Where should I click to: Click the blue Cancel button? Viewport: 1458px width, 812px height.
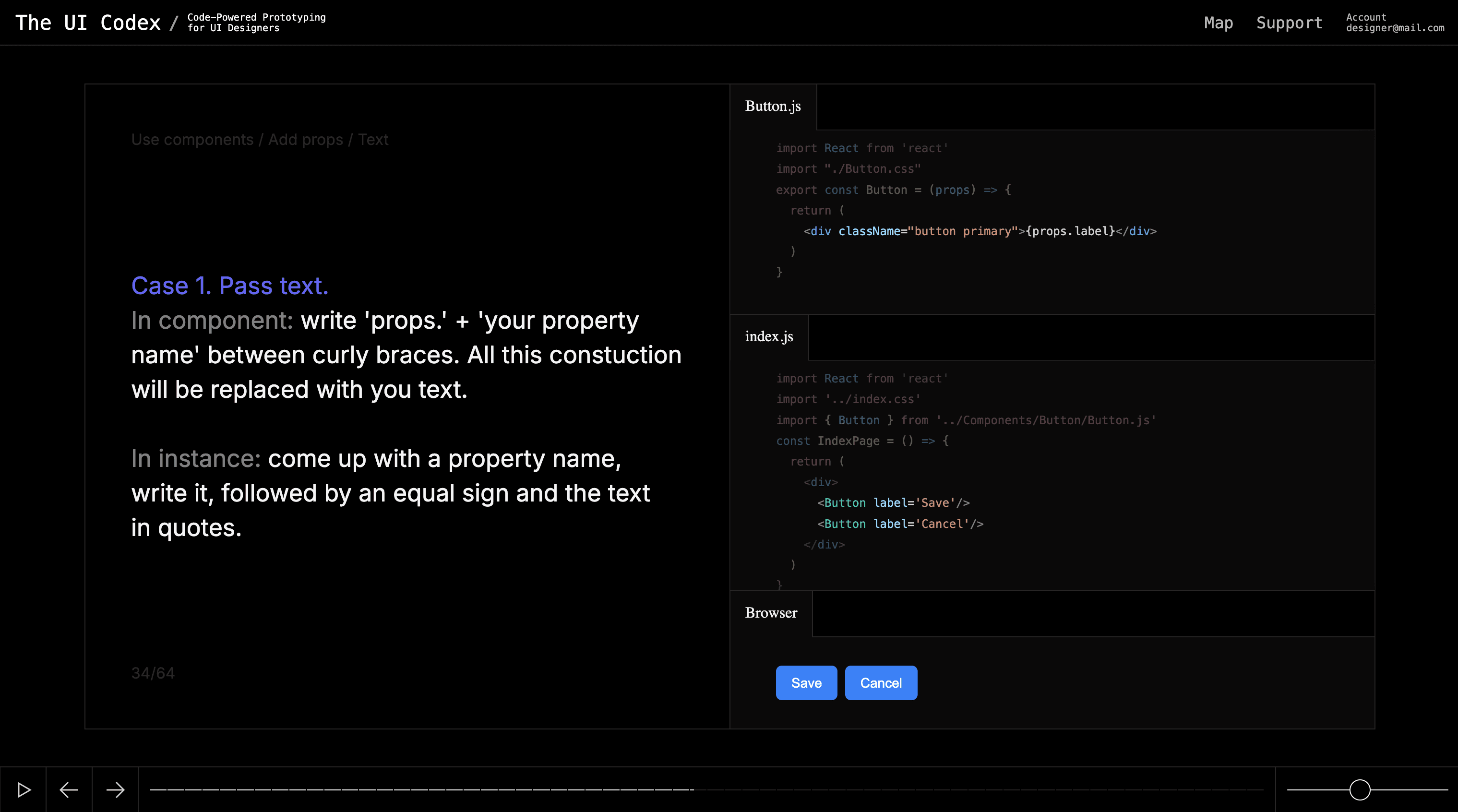(x=881, y=683)
